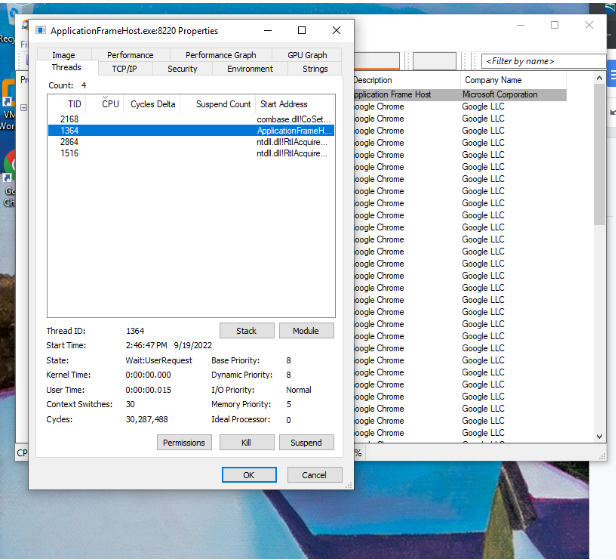Minimize the Process Explorer window
Viewport: 616px width, 560px height.
[521, 25]
